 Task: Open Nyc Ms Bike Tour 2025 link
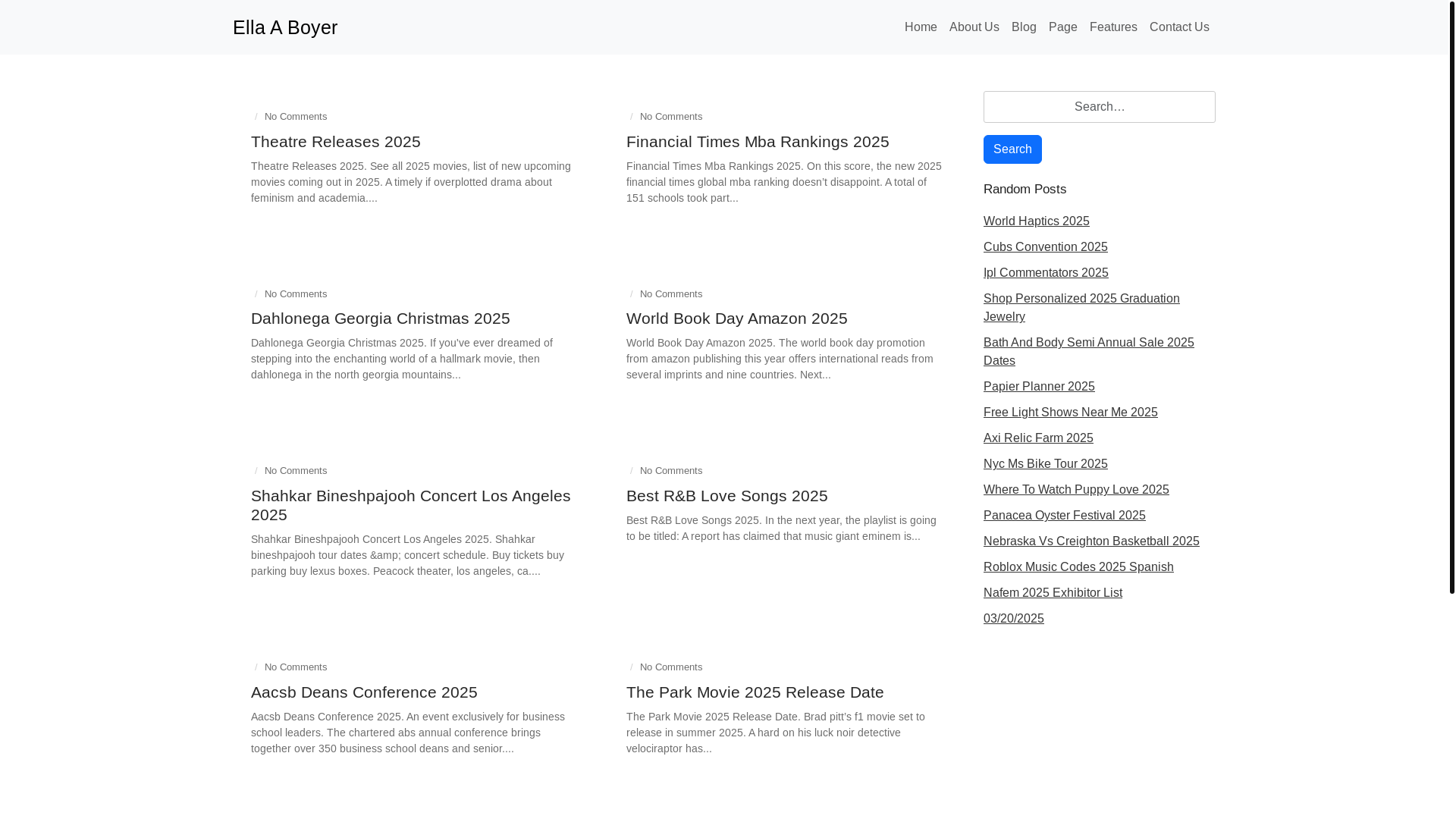1046,464
